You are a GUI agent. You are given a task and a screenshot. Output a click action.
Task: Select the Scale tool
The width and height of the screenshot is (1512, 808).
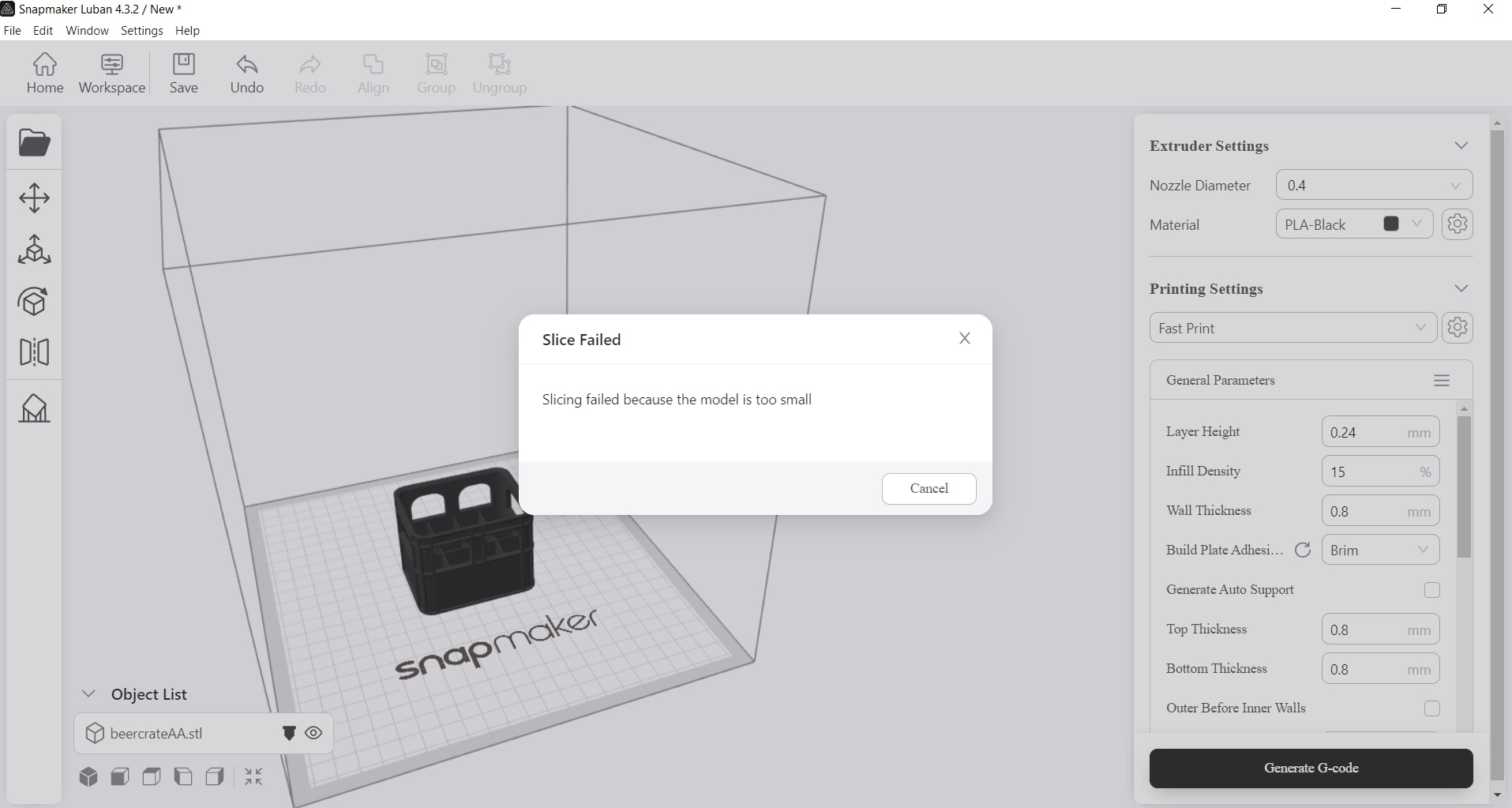(35, 250)
